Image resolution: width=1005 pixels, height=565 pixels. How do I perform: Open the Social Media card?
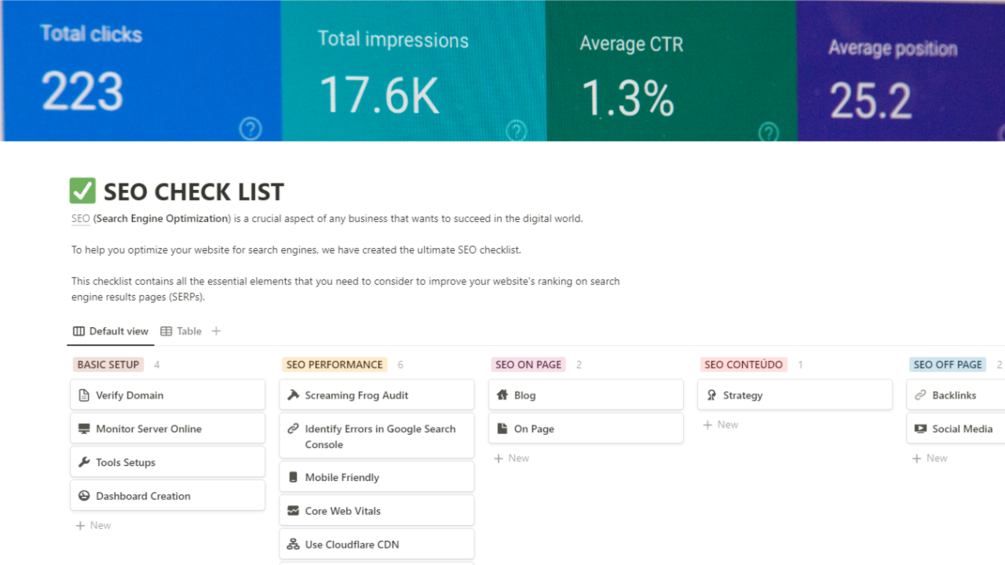coord(956,429)
